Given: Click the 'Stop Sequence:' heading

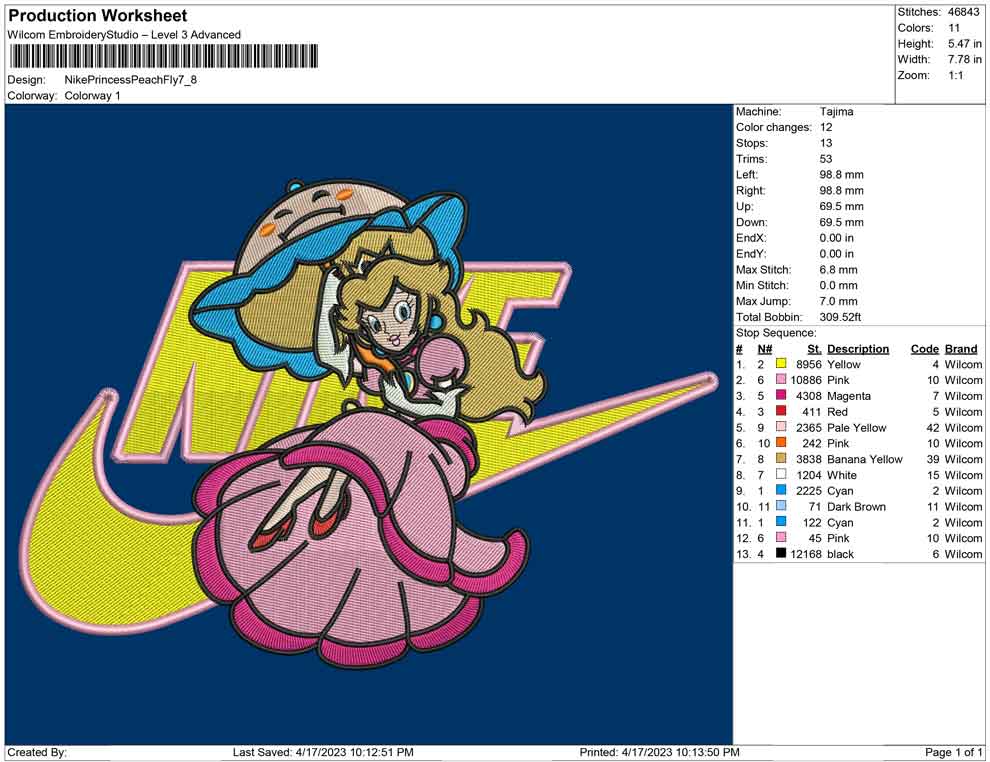Looking at the screenshot, I should (776, 333).
